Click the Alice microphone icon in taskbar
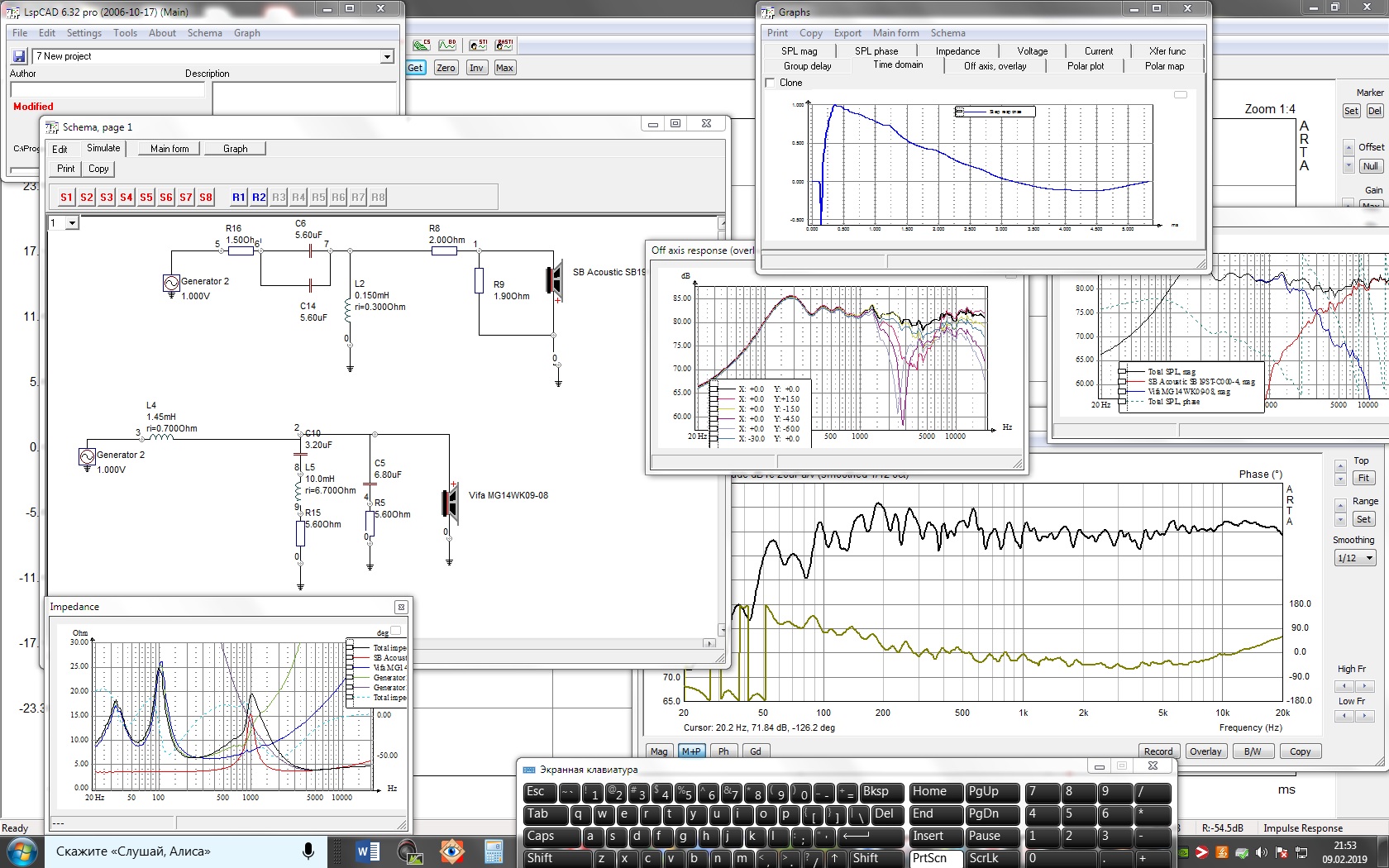 point(308,851)
